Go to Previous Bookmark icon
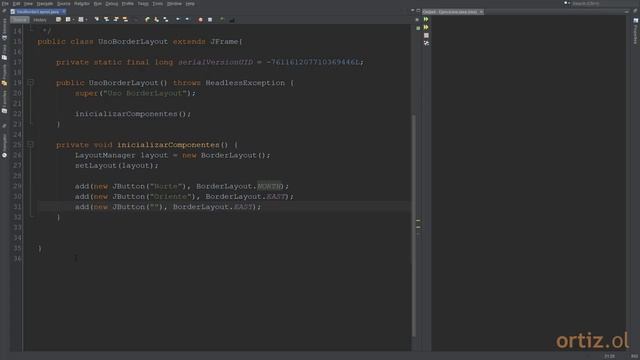 (x=147, y=19)
